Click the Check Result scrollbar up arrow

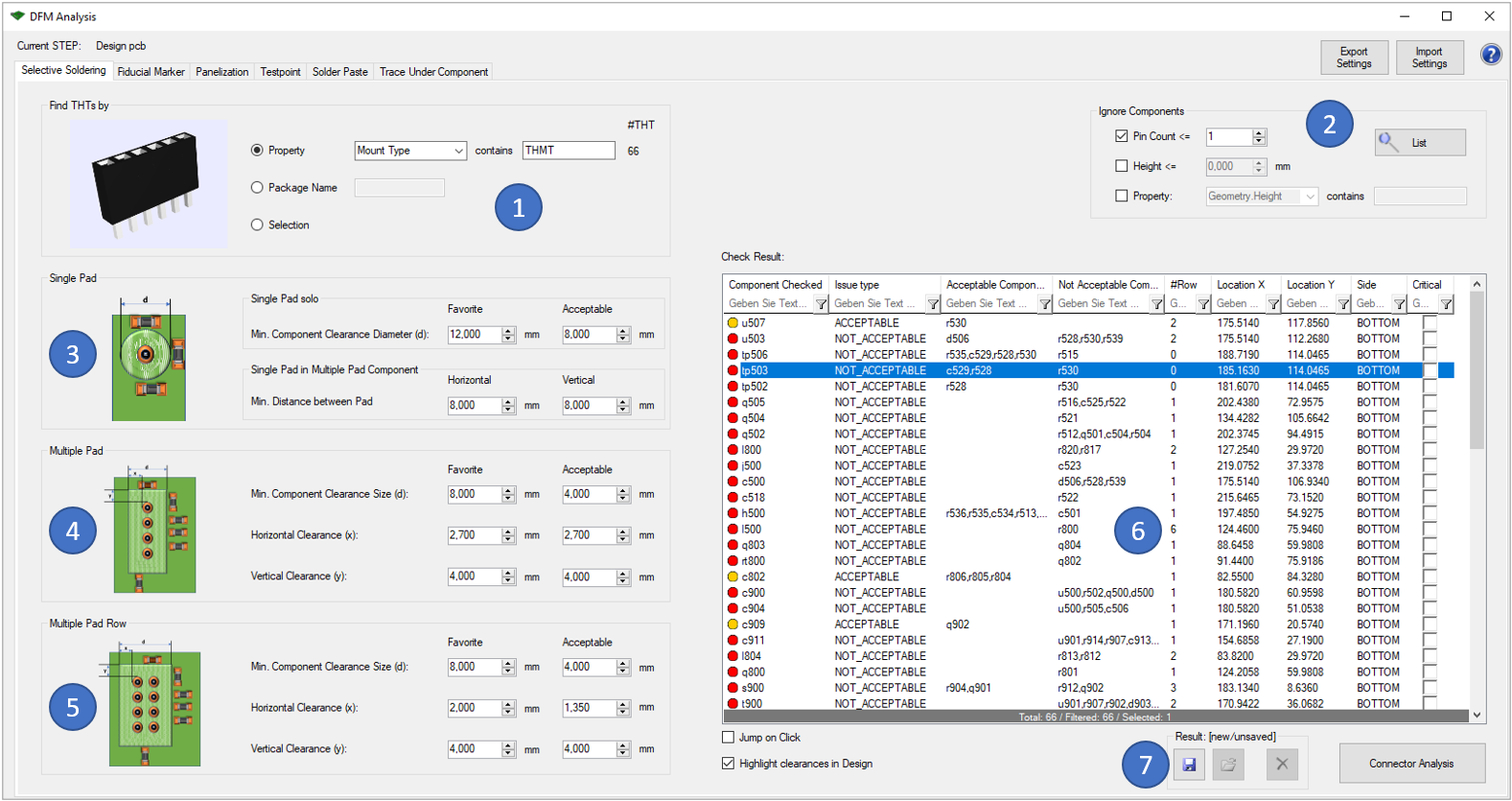(x=1477, y=284)
